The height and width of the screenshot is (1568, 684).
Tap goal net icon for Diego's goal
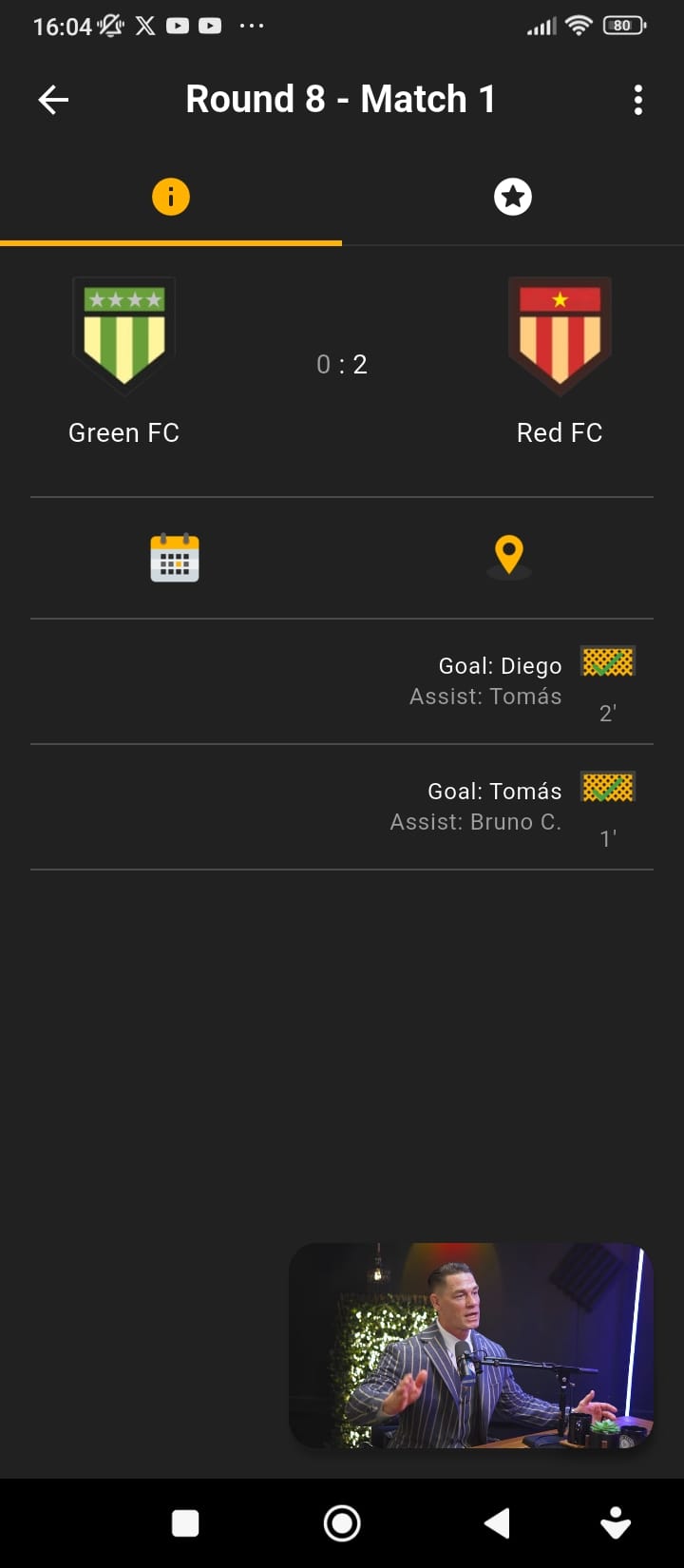[608, 661]
